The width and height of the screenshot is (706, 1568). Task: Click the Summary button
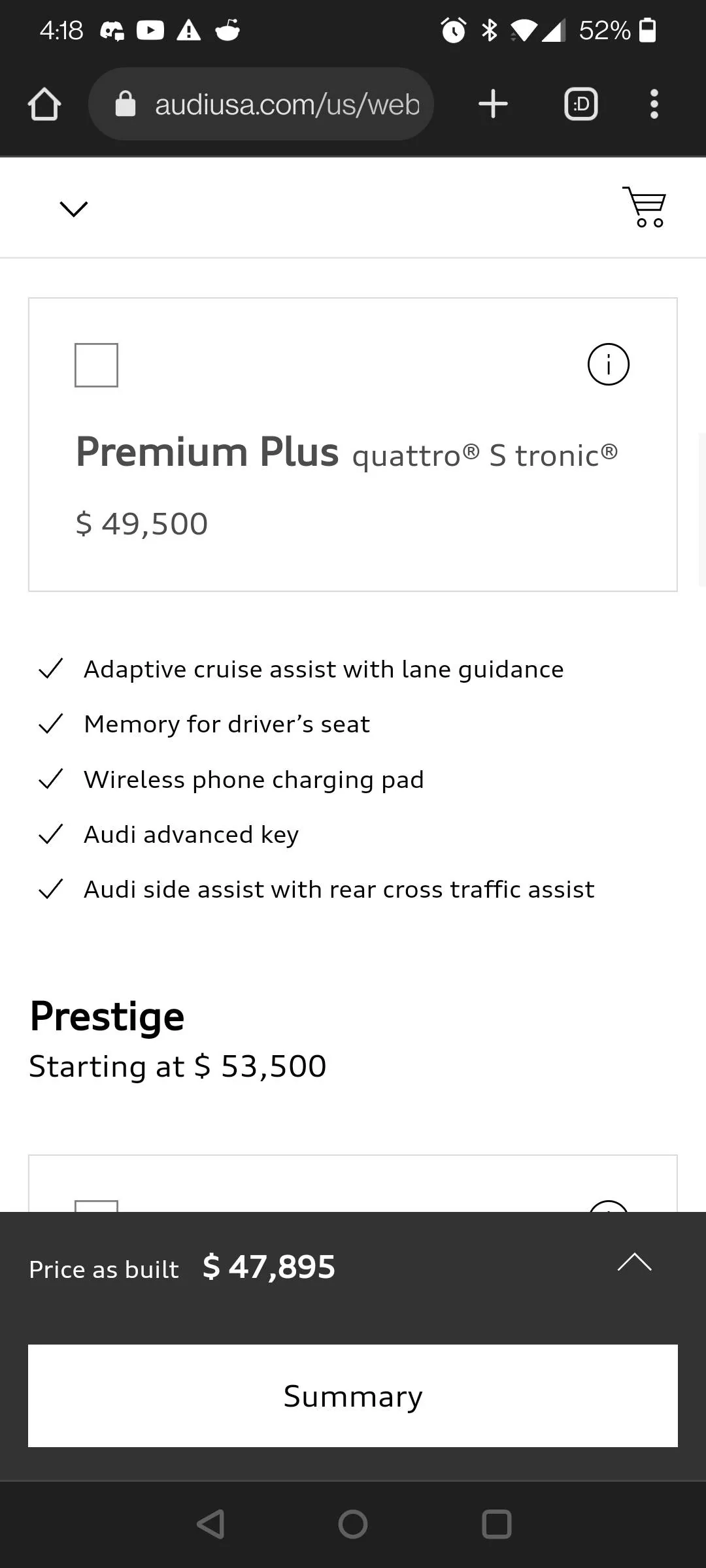coord(353,1396)
